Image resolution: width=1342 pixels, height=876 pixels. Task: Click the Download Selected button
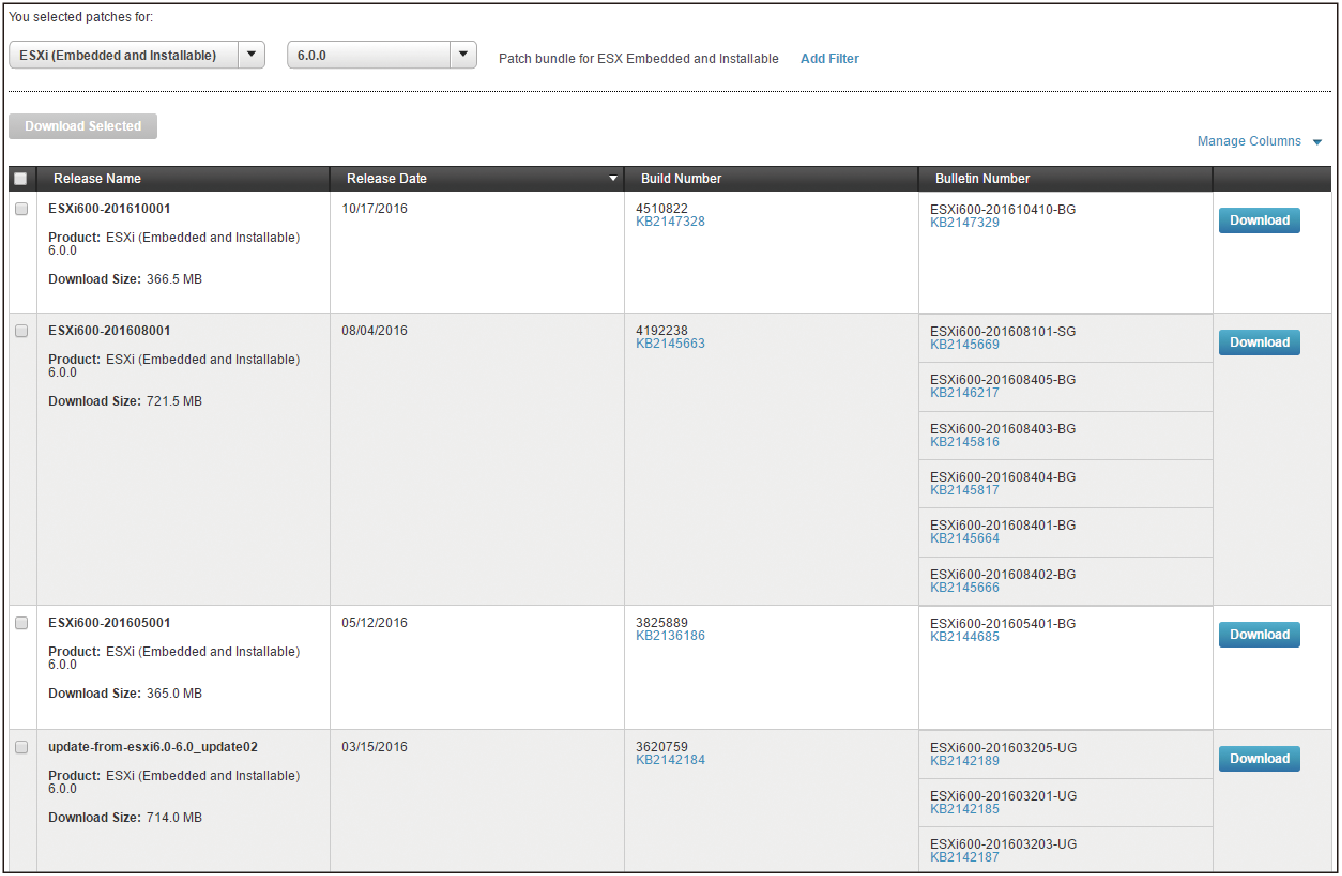(x=83, y=126)
